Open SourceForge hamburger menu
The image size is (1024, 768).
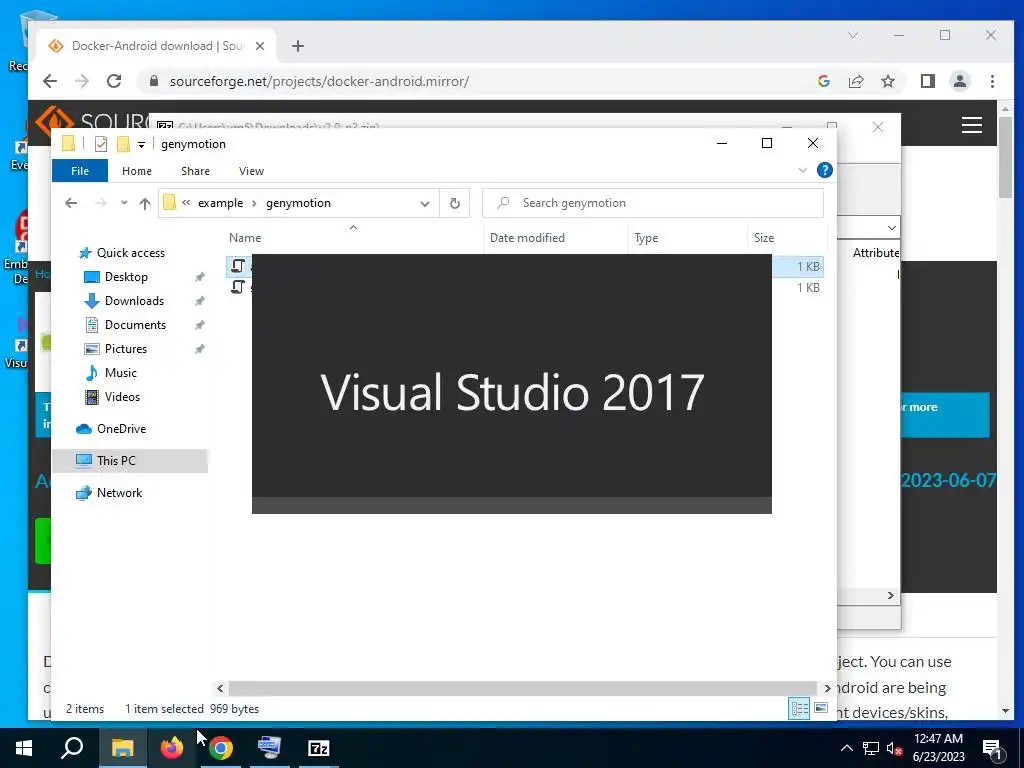[972, 125]
